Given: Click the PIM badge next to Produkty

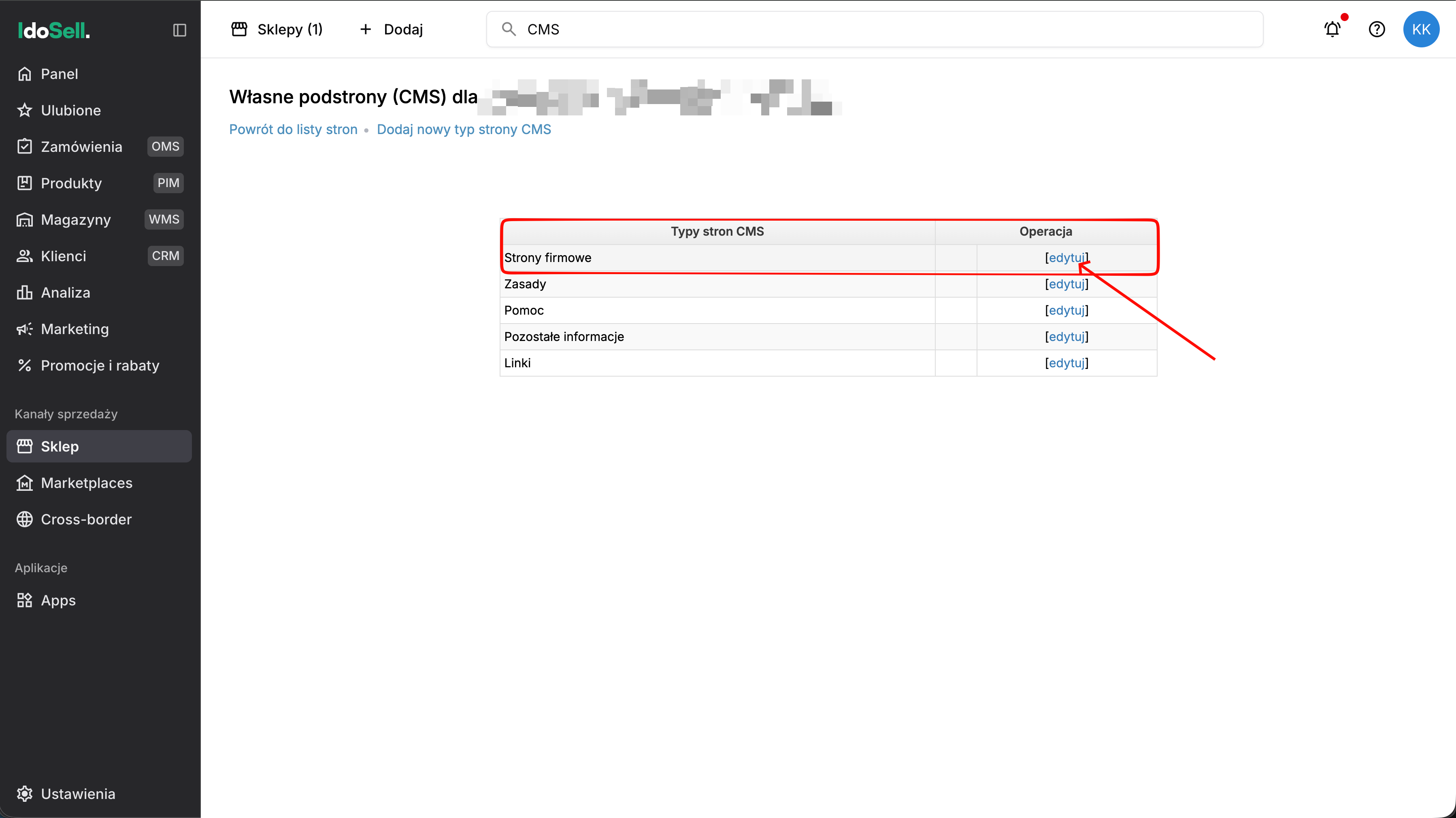Looking at the screenshot, I should click(168, 183).
